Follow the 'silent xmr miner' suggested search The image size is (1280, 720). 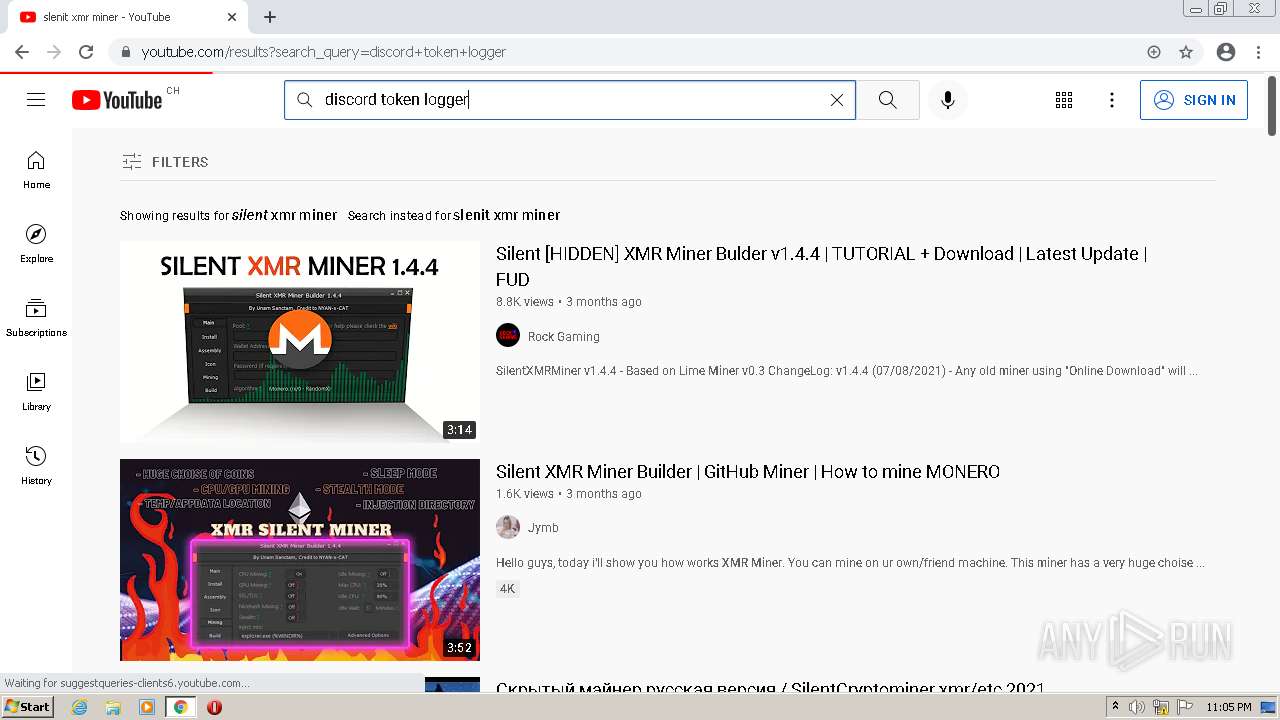click(x=284, y=215)
